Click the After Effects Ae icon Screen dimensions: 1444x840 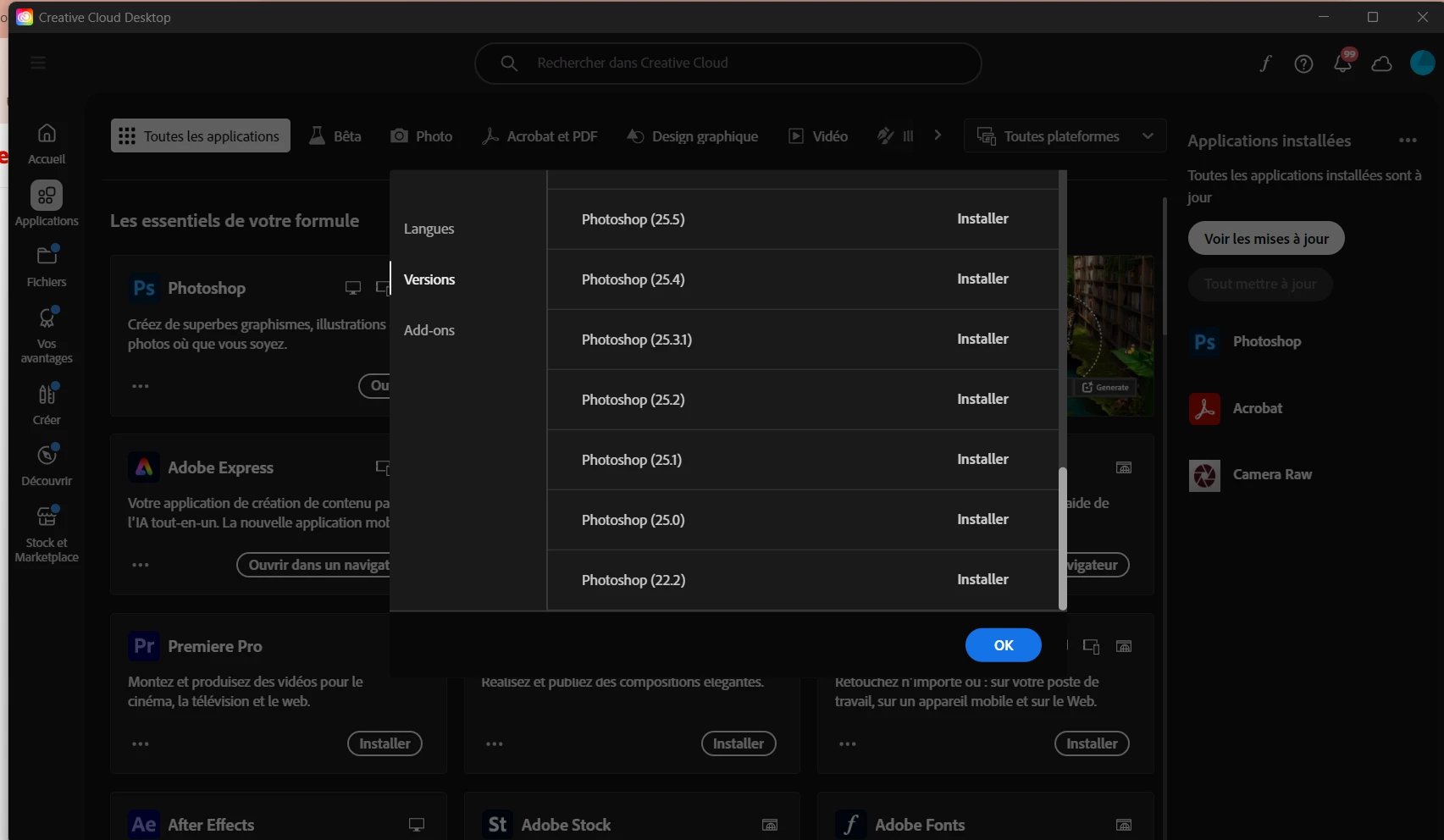pyautogui.click(x=144, y=825)
